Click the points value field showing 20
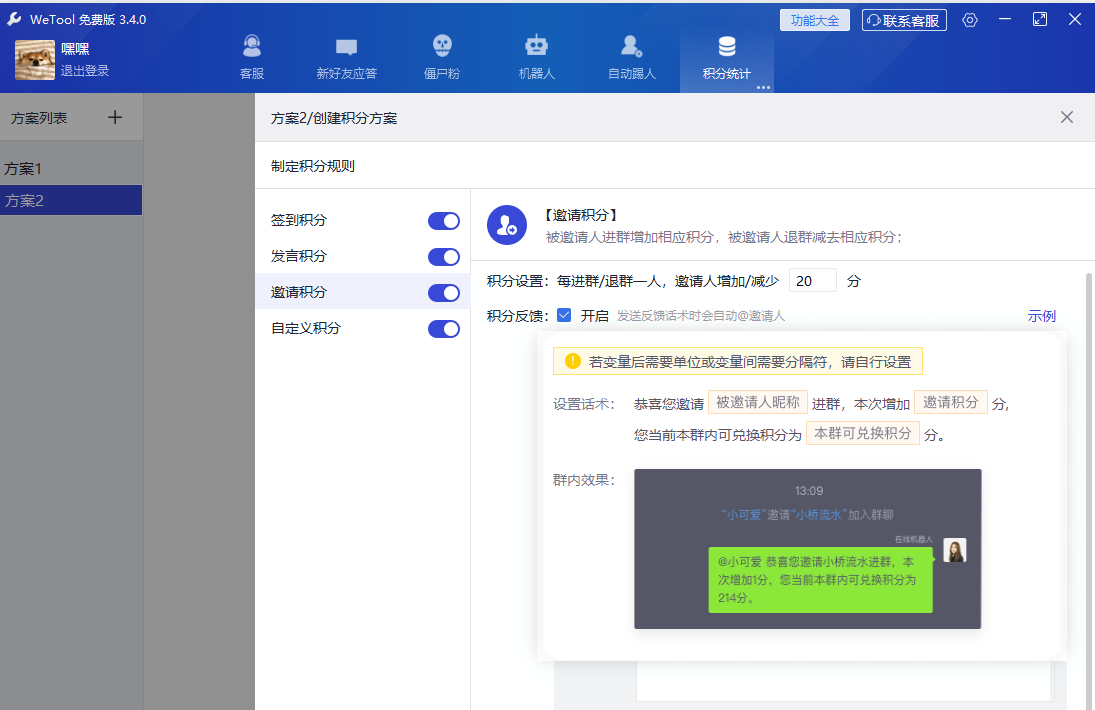The width and height of the screenshot is (1095, 710). (812, 281)
